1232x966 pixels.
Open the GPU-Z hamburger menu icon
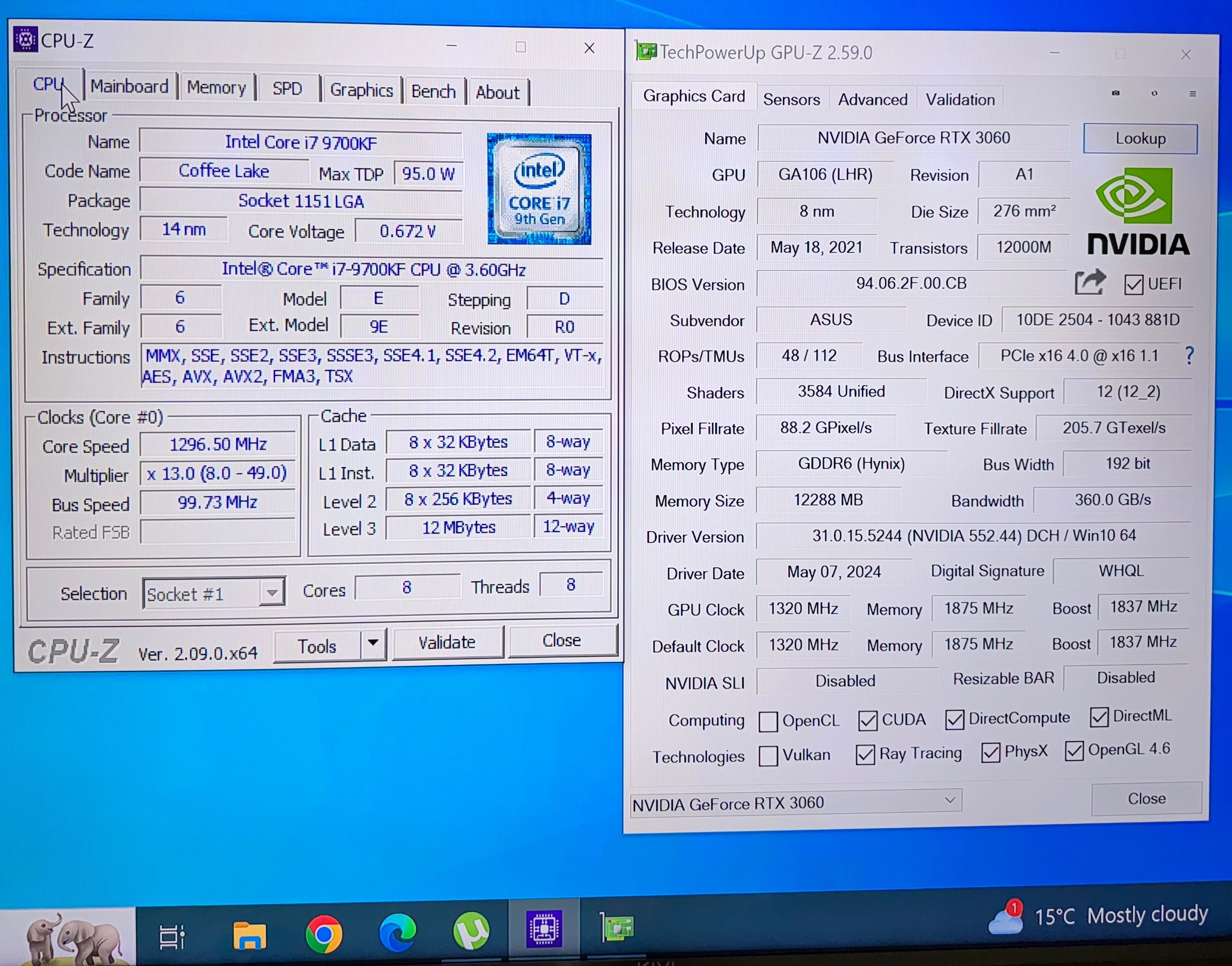pos(1192,94)
